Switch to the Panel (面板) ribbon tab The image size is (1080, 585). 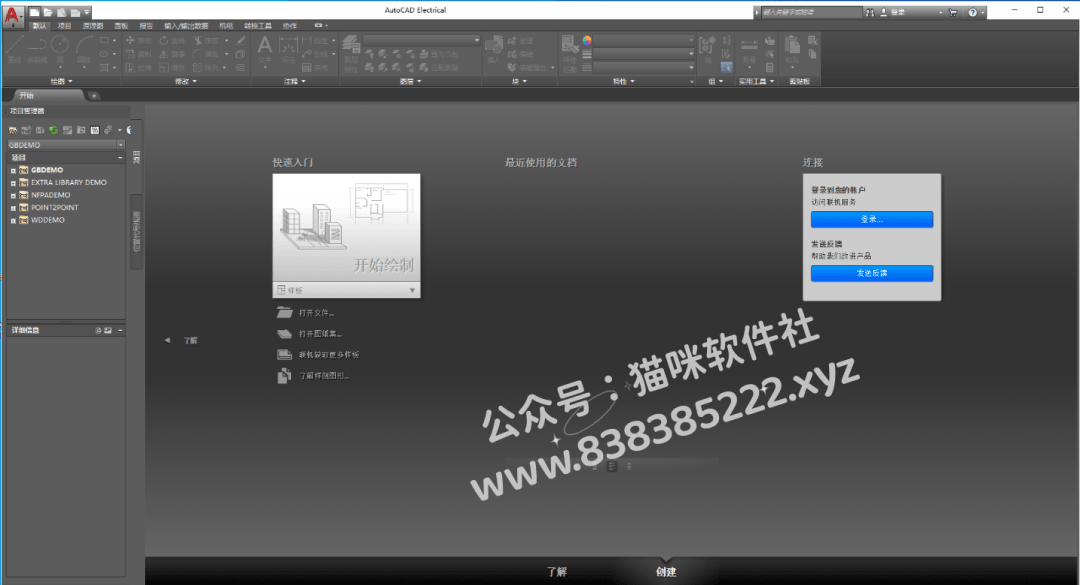121,25
